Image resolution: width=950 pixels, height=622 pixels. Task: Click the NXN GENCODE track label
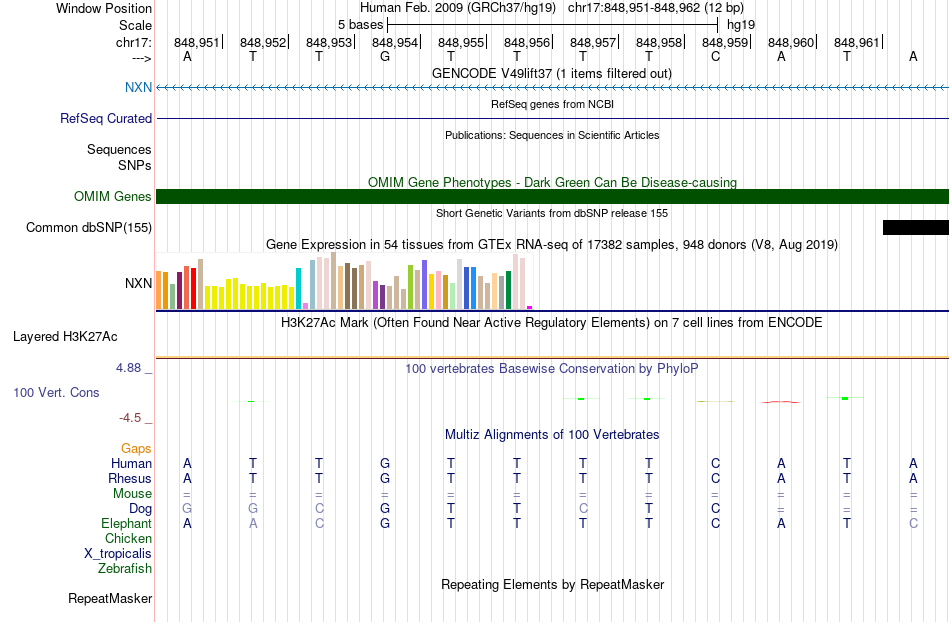(x=138, y=87)
